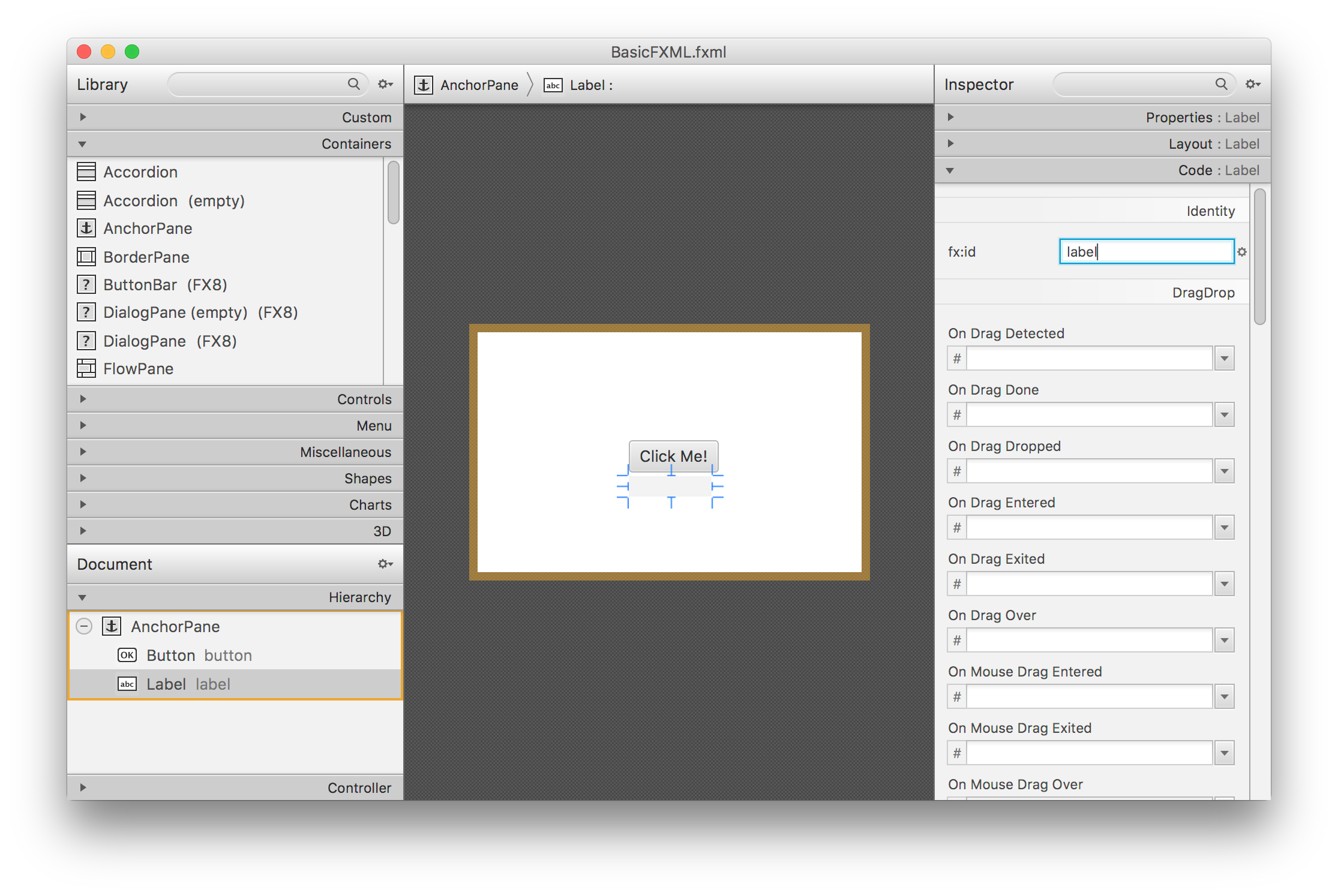
Task: Collapse the AnchorPane hierarchy node
Action: click(x=84, y=626)
